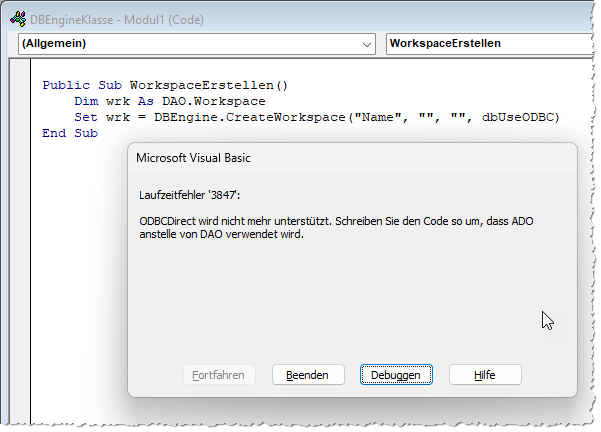Click the End Sub code line
The image size is (601, 432).
pyautogui.click(x=70, y=134)
